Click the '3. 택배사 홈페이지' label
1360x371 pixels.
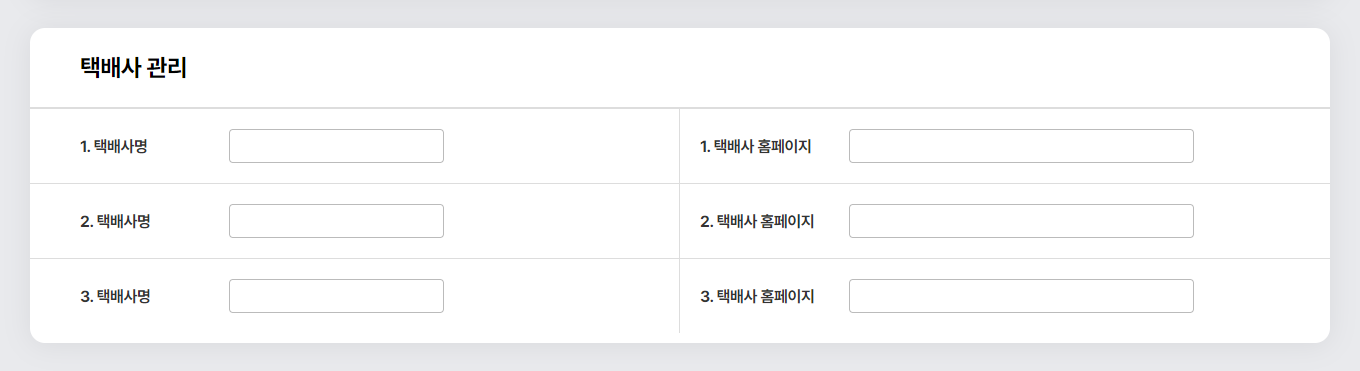(x=757, y=296)
